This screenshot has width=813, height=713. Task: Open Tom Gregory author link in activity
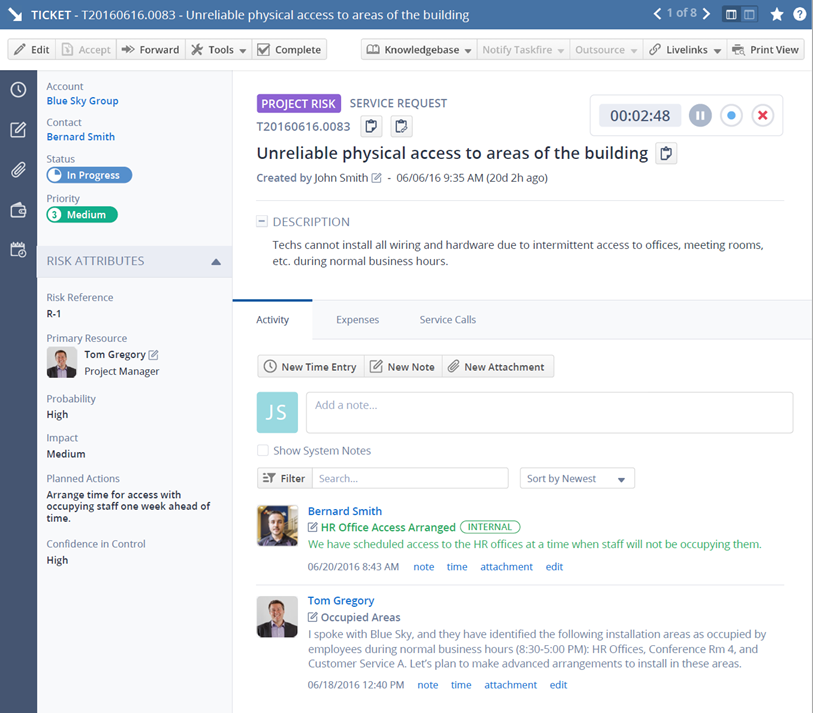tap(341, 601)
